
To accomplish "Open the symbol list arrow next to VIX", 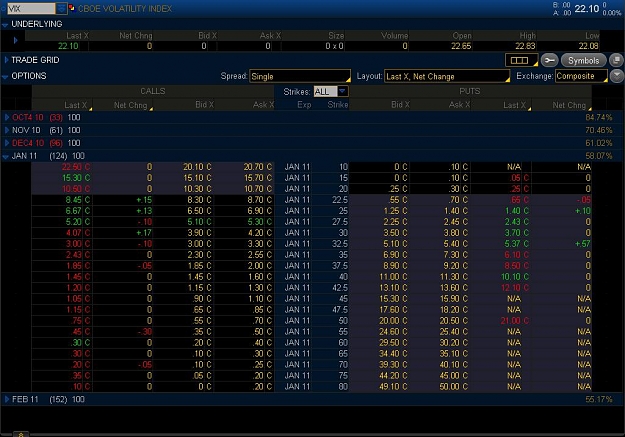I will (61, 8).
